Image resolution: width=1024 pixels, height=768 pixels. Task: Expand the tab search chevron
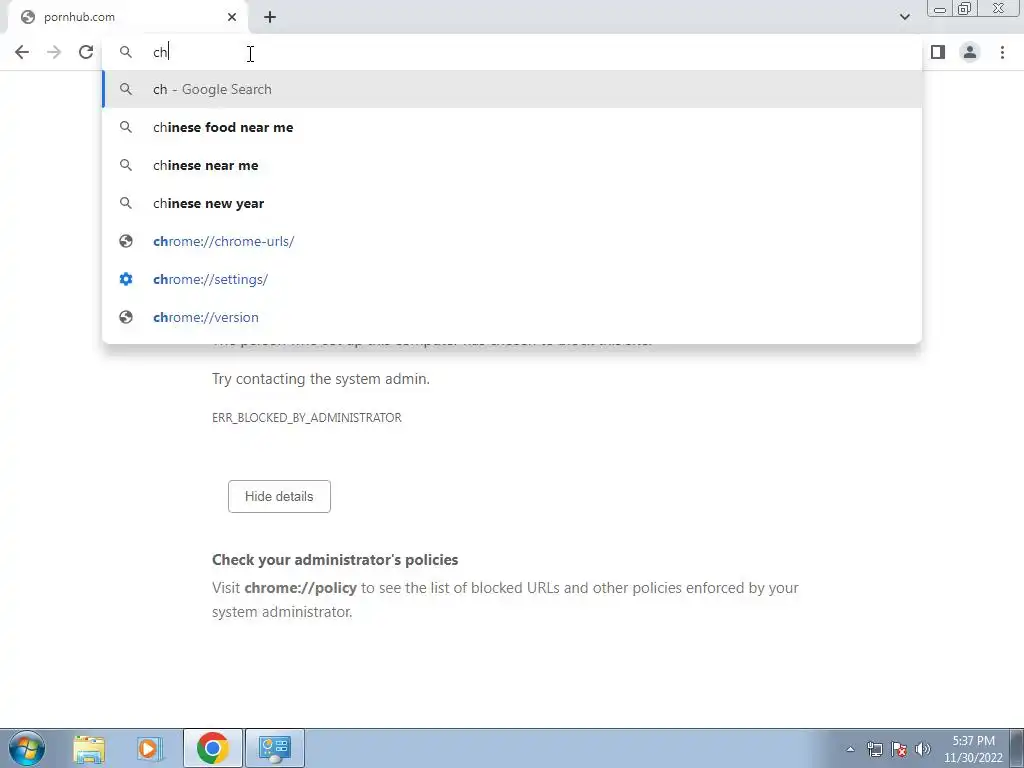904,17
